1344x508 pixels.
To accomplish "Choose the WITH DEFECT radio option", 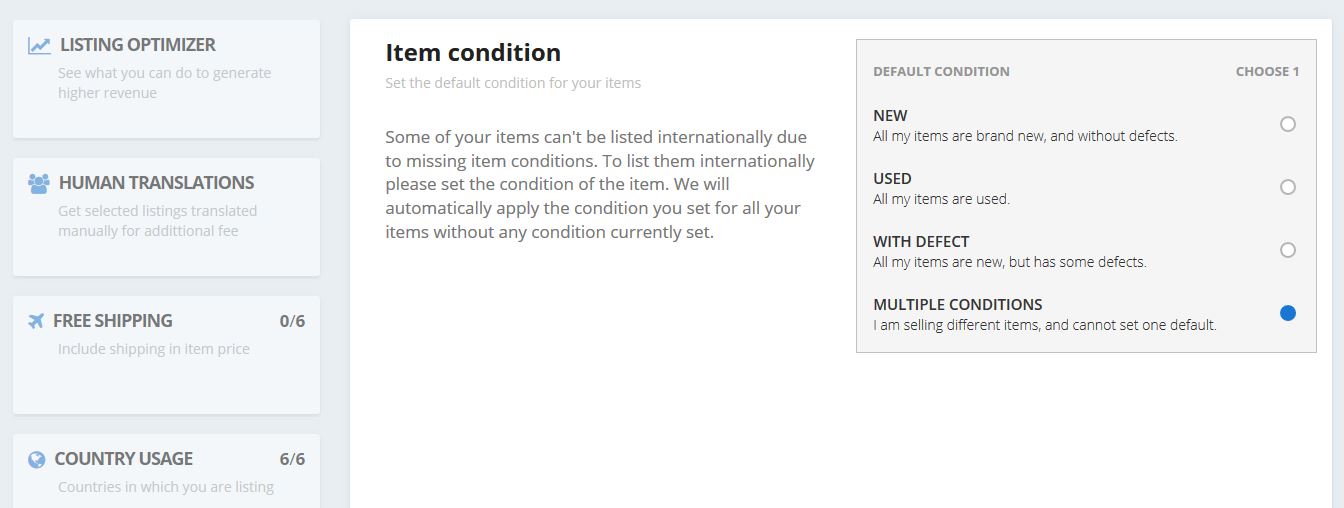I will [1288, 250].
